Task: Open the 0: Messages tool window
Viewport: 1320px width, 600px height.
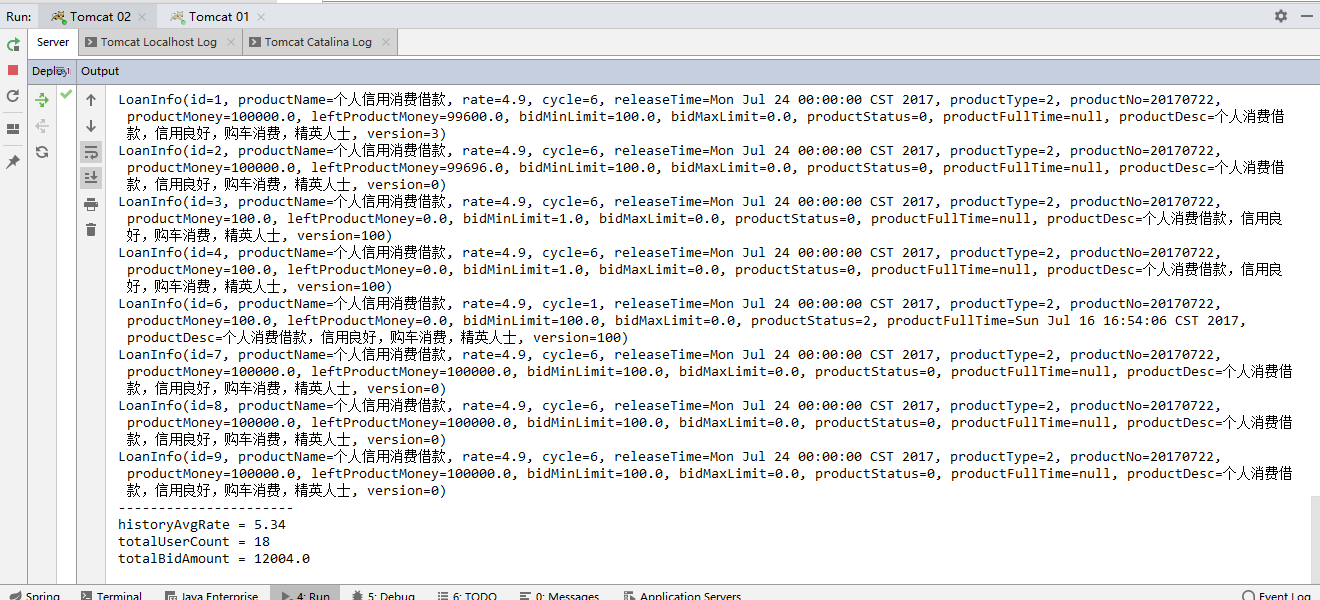Action: click(x=559, y=595)
